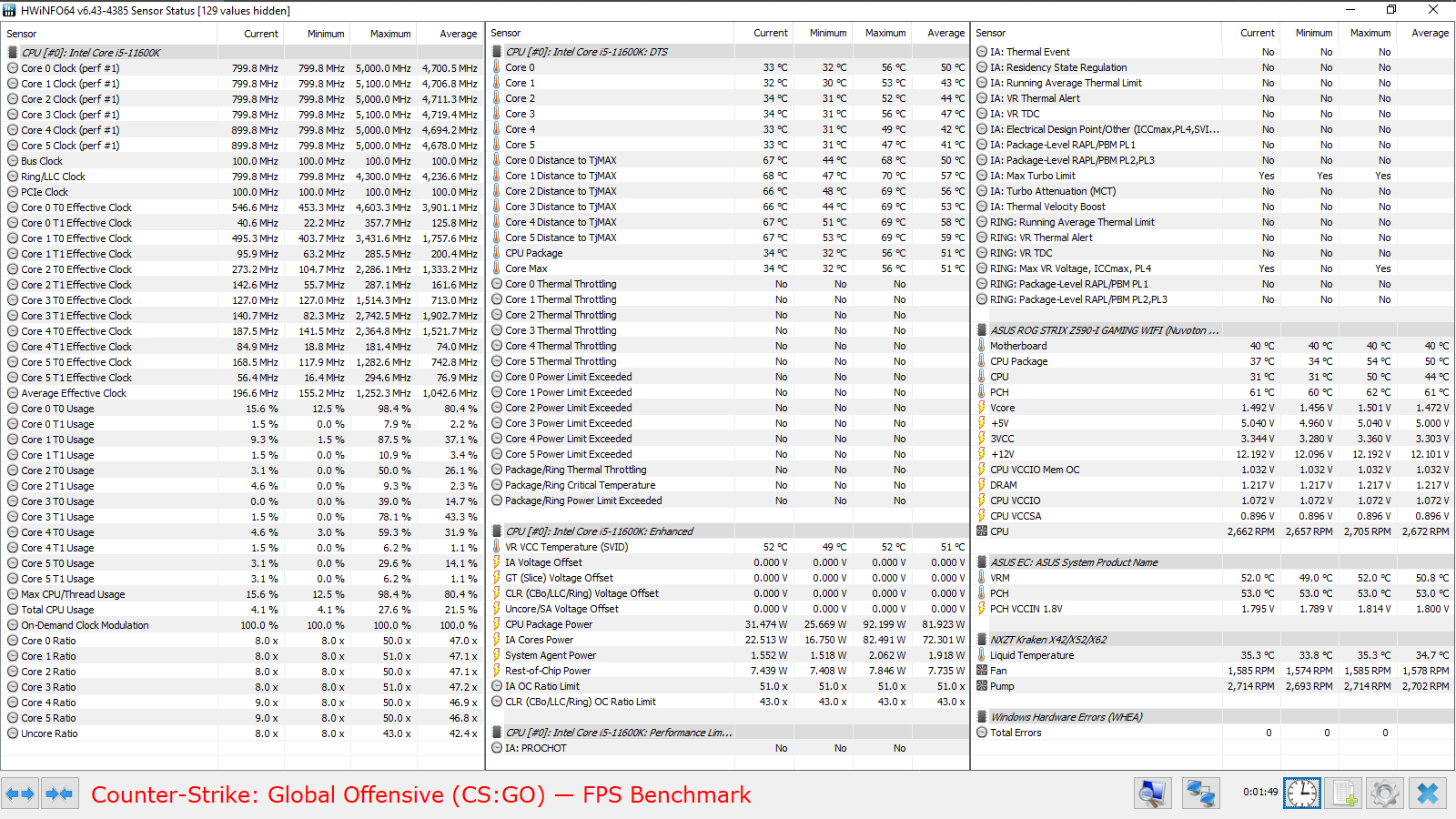The width and height of the screenshot is (1456, 819).
Task: Click the lightning icon beside CPU Package Power
Action: [497, 624]
